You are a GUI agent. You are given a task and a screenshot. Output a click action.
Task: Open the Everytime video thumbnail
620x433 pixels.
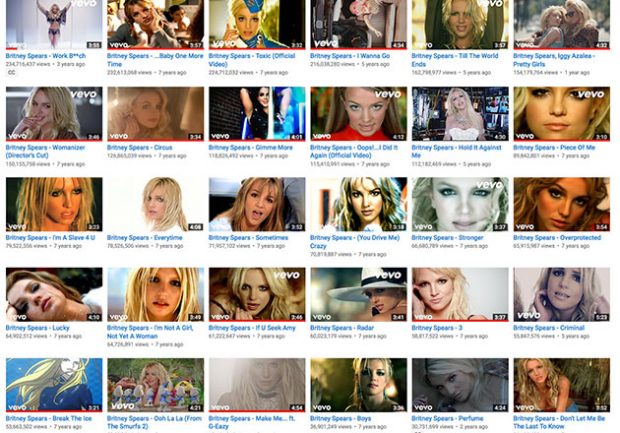click(156, 204)
